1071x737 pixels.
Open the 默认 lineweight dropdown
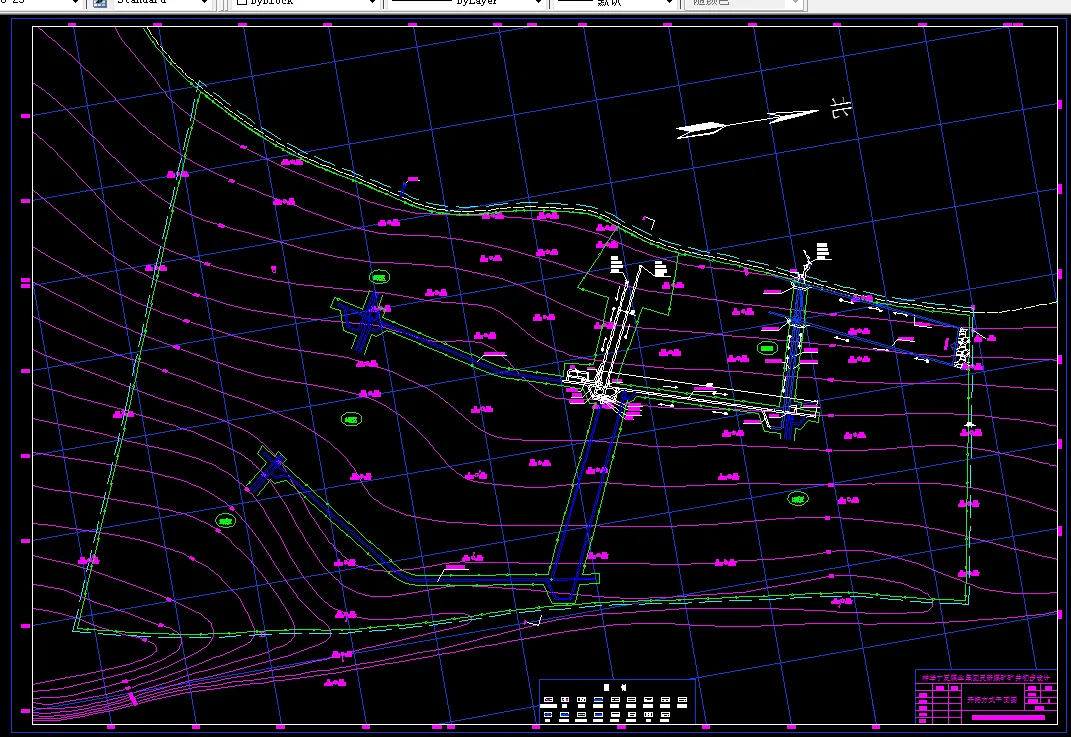(x=613, y=3)
